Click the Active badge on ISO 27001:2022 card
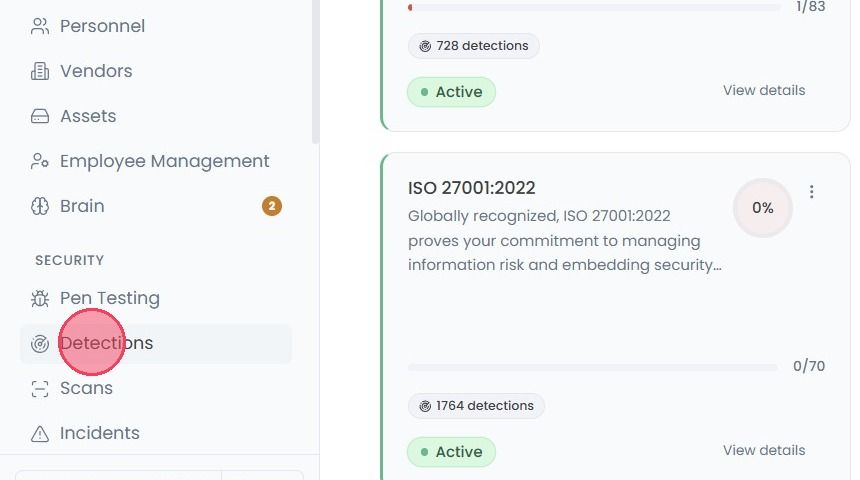The width and height of the screenshot is (860, 480). [x=451, y=452]
